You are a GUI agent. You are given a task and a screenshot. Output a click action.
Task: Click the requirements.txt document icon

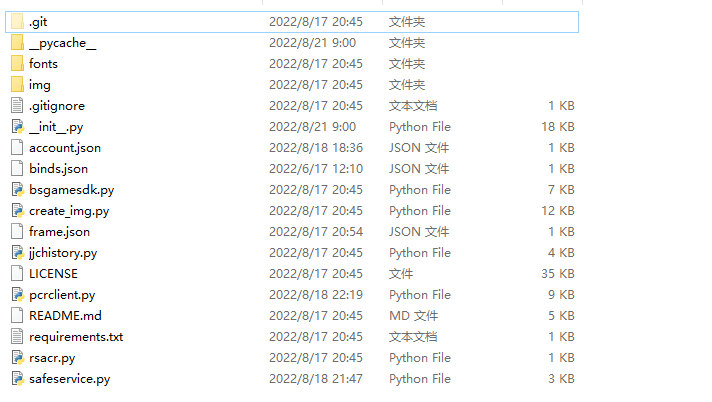tap(17, 337)
